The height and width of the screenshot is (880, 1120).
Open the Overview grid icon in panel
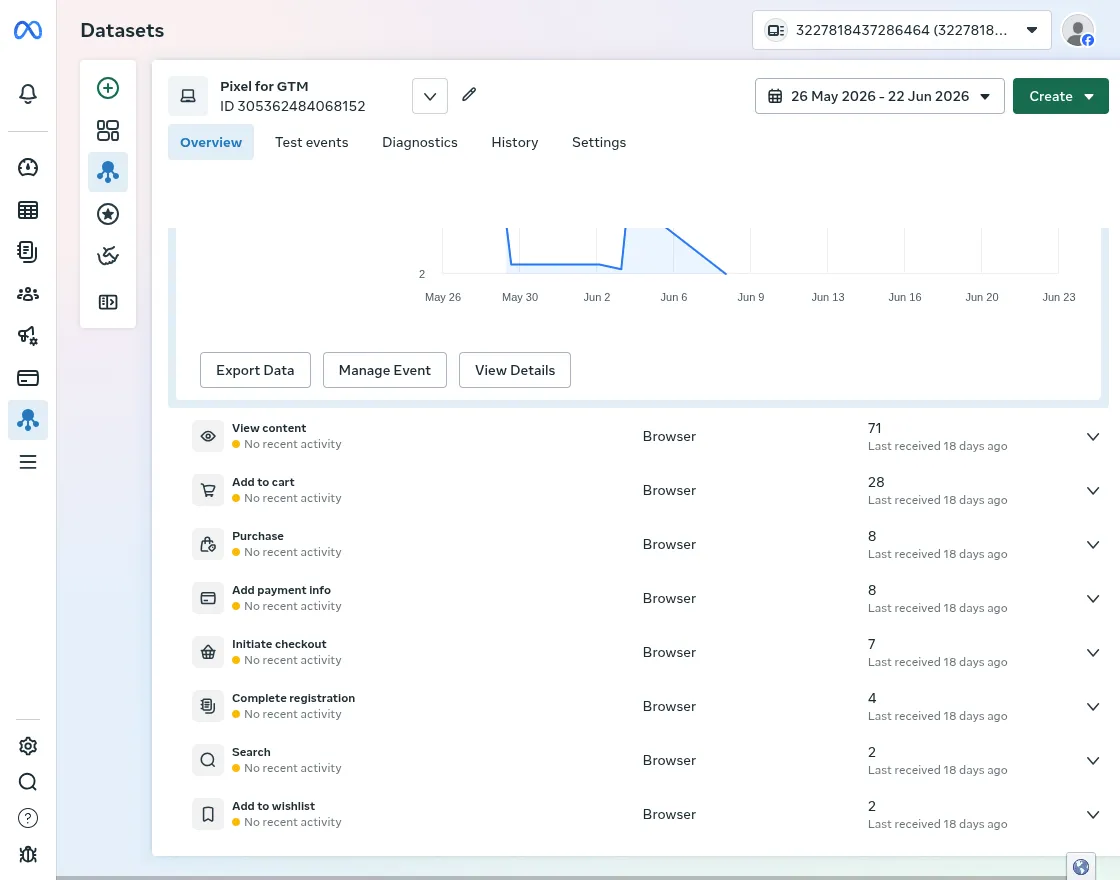point(108,130)
